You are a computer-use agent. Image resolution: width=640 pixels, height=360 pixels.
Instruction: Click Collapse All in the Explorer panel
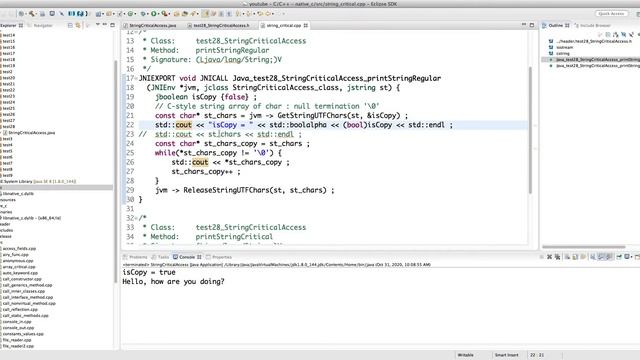pos(70,25)
